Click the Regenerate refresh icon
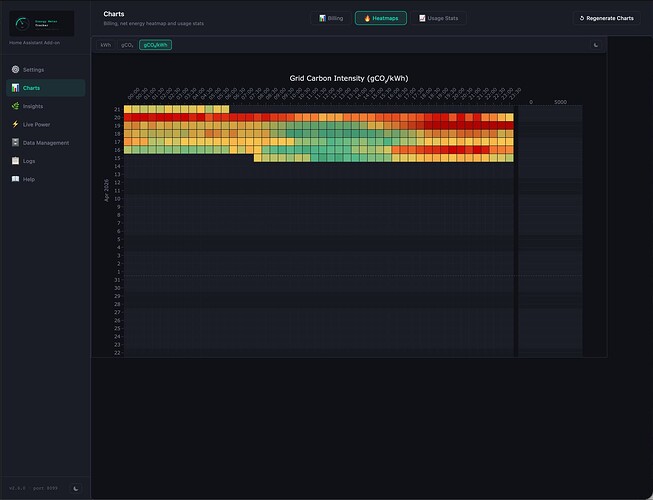The image size is (653, 500). 582,18
